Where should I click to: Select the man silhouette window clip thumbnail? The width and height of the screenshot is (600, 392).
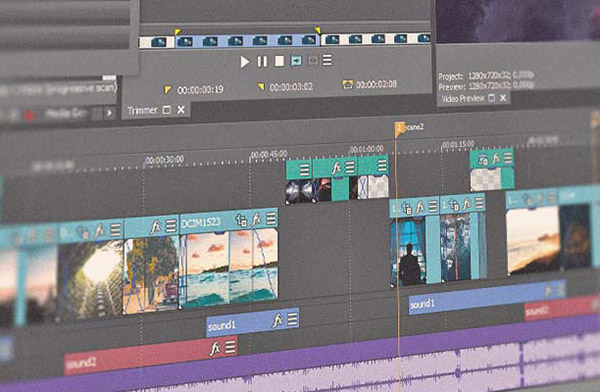[408, 252]
